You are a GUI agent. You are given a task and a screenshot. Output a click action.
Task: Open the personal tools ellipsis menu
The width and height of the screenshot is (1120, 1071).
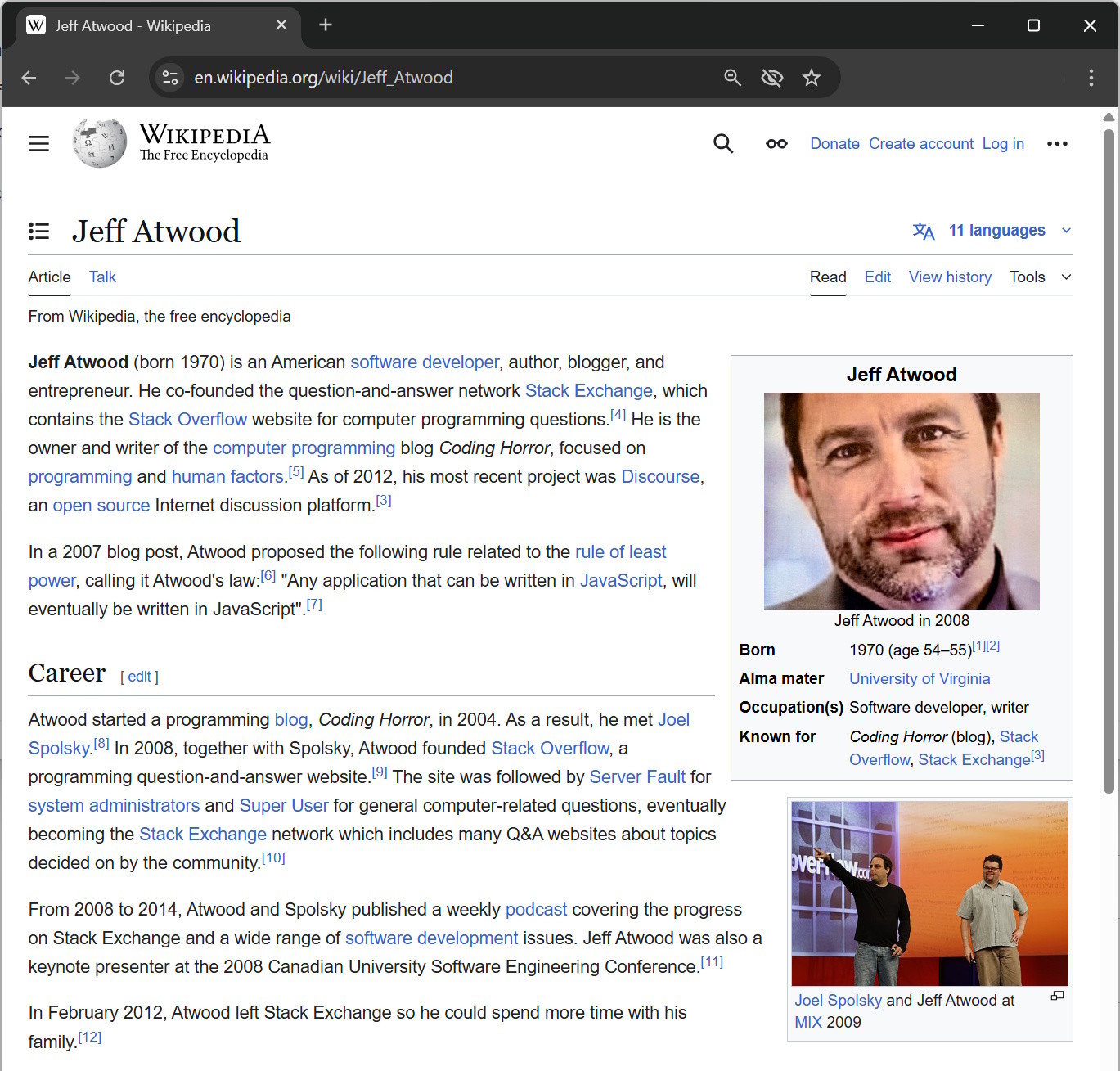click(1056, 144)
